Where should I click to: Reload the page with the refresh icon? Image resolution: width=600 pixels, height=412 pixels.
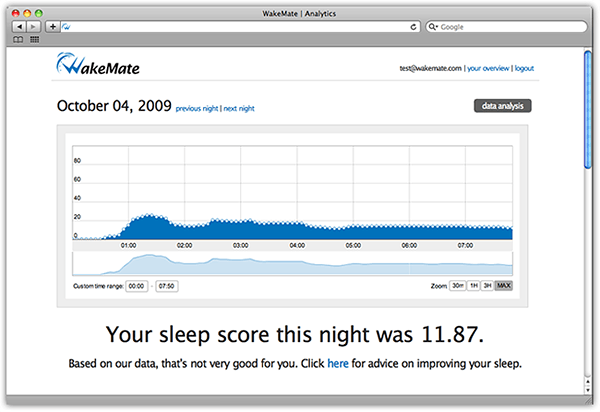tap(413, 27)
